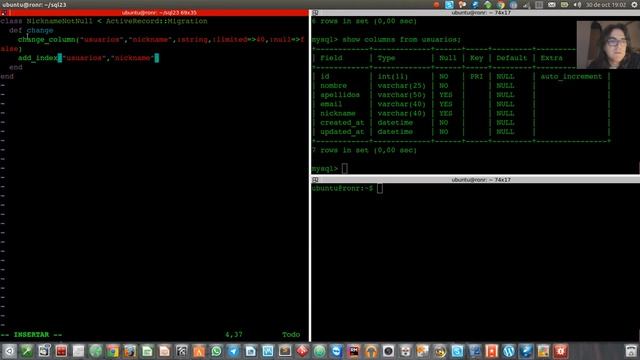640x360 pixels.
Task: Open the green X tool icon in dock
Action: 27,351
